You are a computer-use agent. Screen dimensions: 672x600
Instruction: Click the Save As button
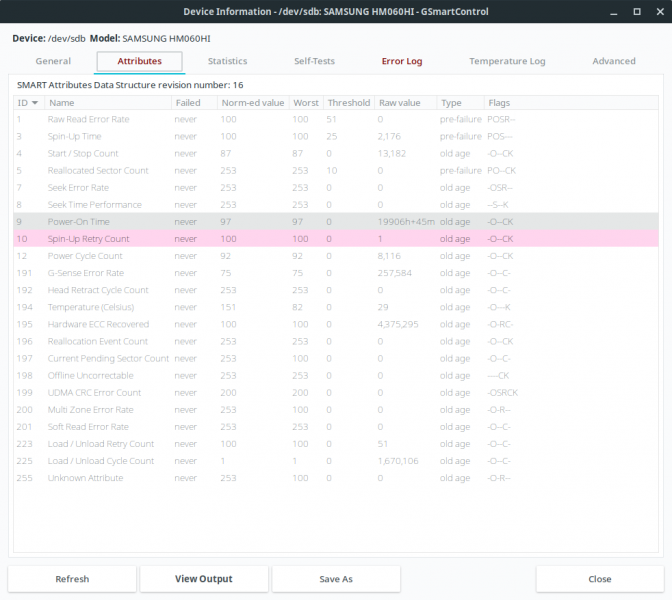pos(336,579)
